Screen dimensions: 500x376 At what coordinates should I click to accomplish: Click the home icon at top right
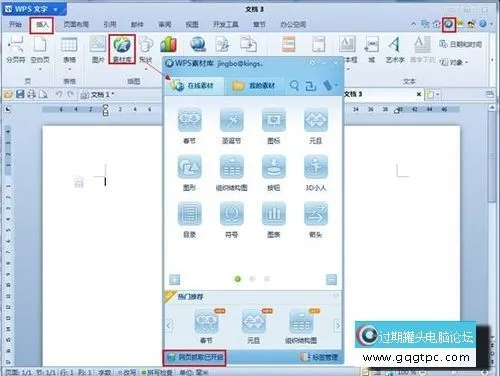point(436,24)
